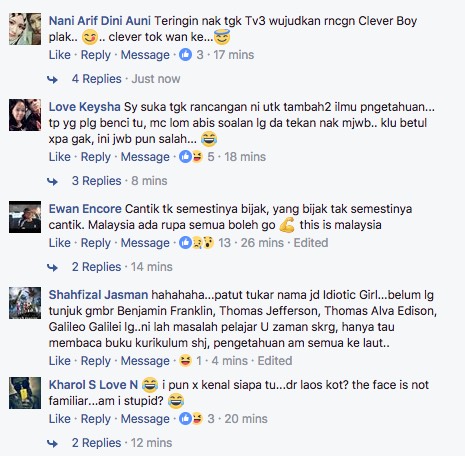Message Kharol S Love N
Image resolution: width=465 pixels, height=456 pixels.
(145, 419)
